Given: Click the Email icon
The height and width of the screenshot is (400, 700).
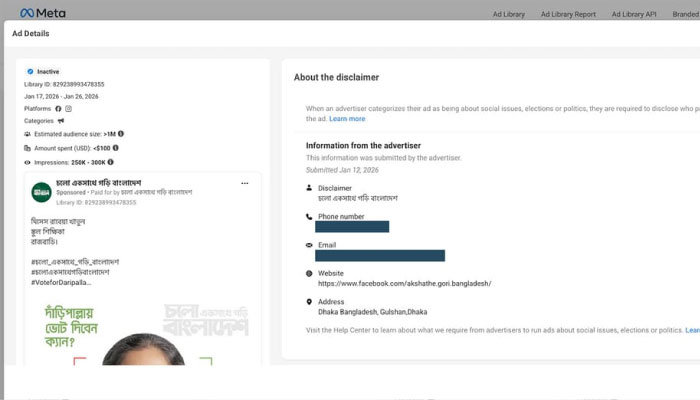Looking at the screenshot, I should click(x=309, y=245).
